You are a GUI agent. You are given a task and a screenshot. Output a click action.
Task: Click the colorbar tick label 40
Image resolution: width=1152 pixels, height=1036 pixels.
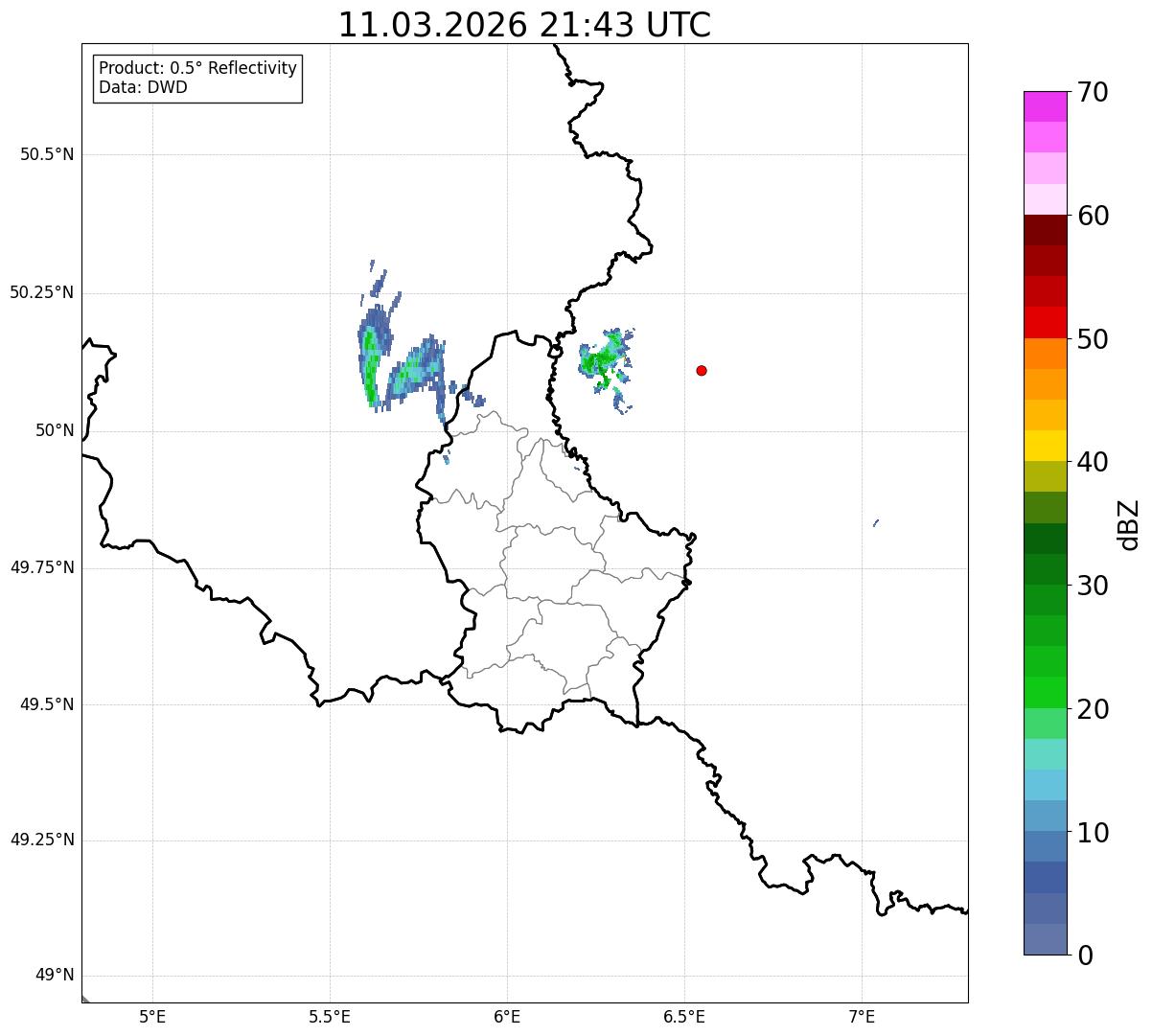(x=1093, y=462)
